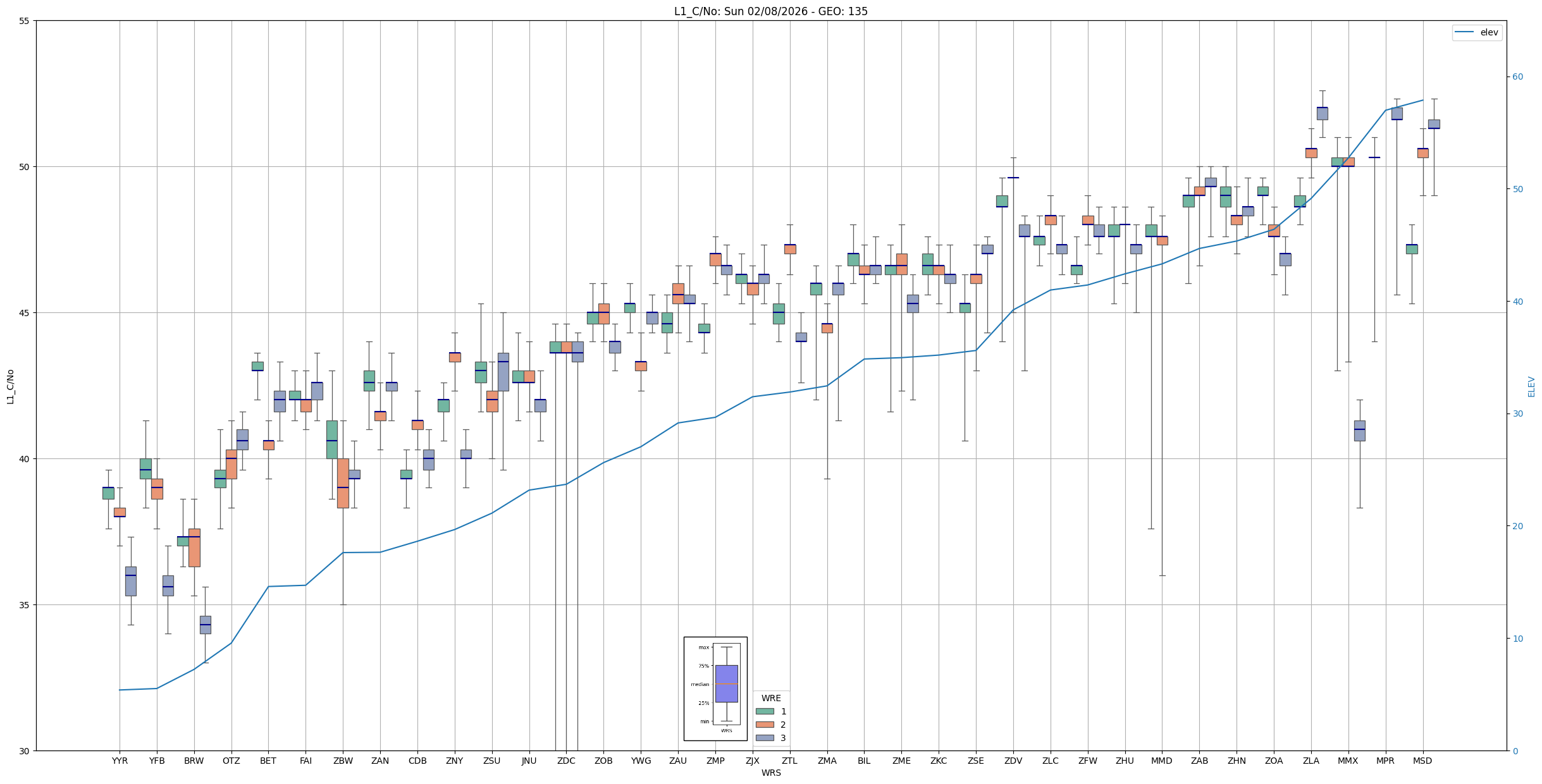Click the MSD x-axis tick label
Viewport: 1542px width, 784px height.
click(x=1422, y=761)
